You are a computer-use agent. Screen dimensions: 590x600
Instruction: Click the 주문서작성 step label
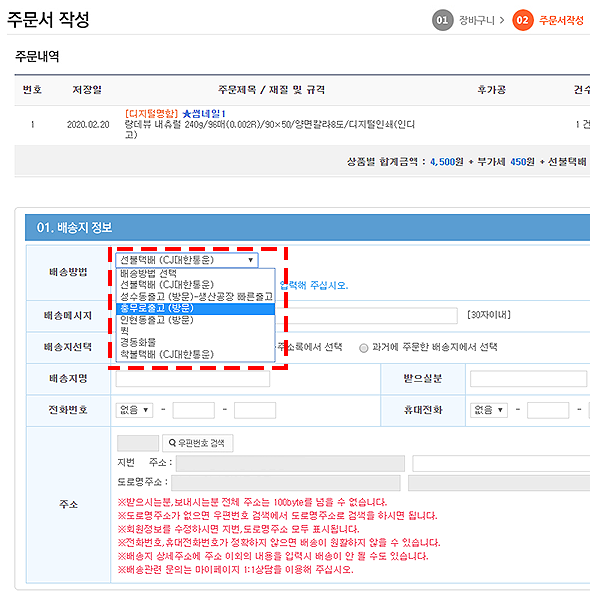[x=561, y=20]
